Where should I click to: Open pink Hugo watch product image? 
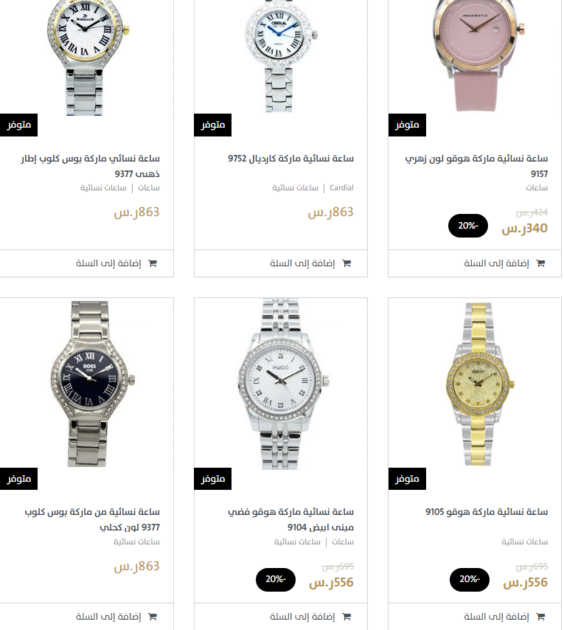click(476, 54)
